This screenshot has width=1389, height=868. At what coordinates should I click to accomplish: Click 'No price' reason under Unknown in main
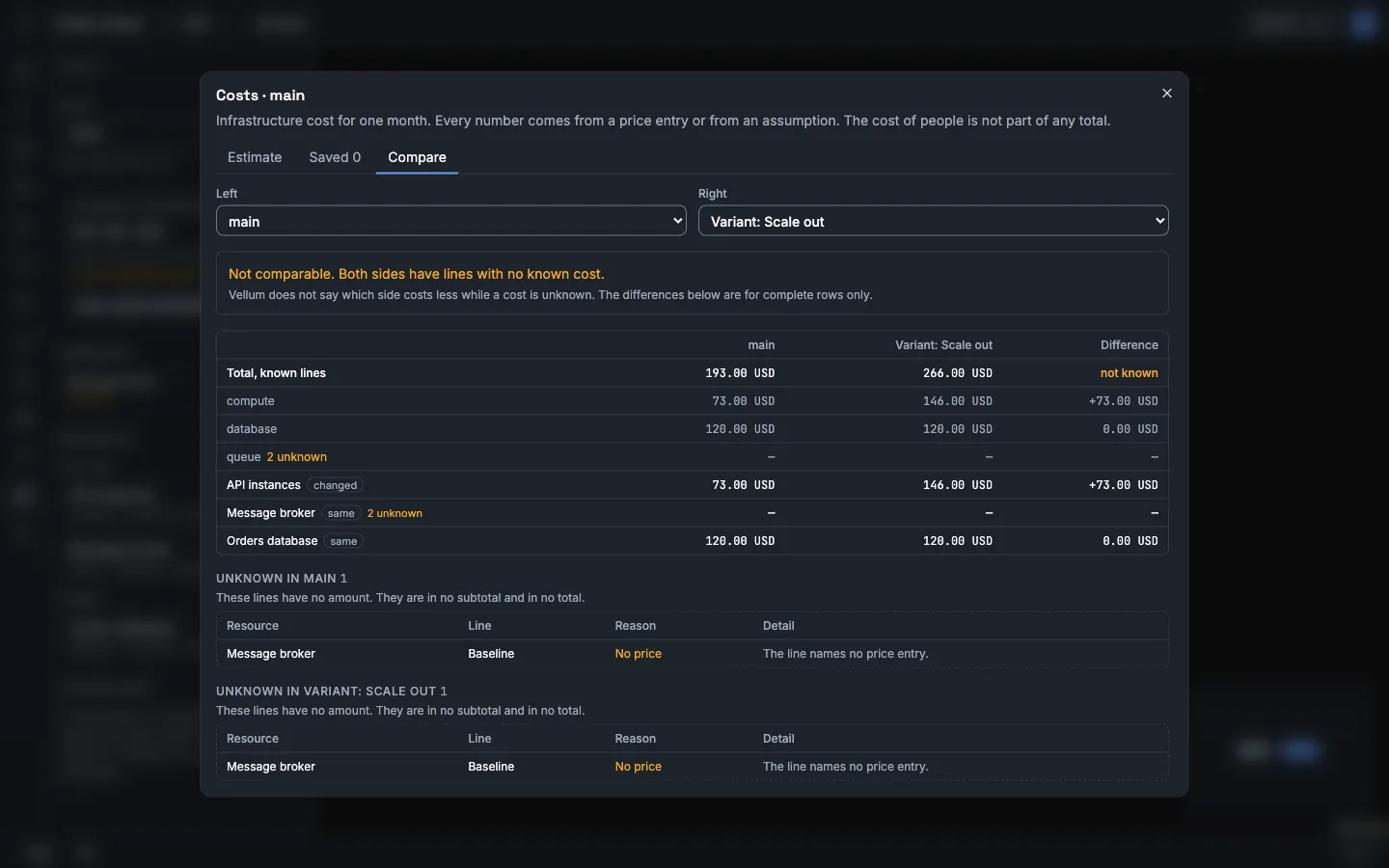tap(639, 654)
